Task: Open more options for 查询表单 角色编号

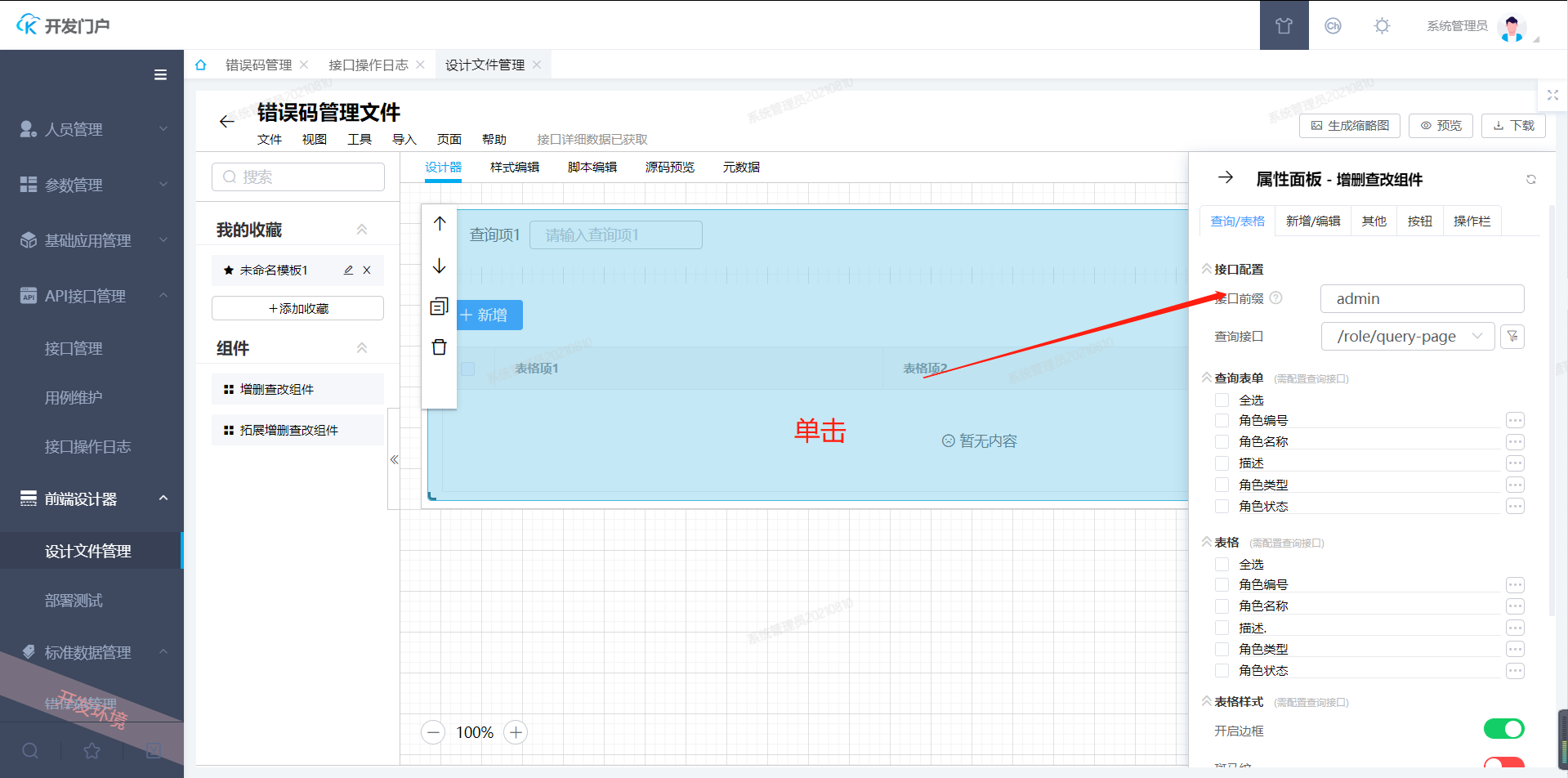Action: point(1515,420)
